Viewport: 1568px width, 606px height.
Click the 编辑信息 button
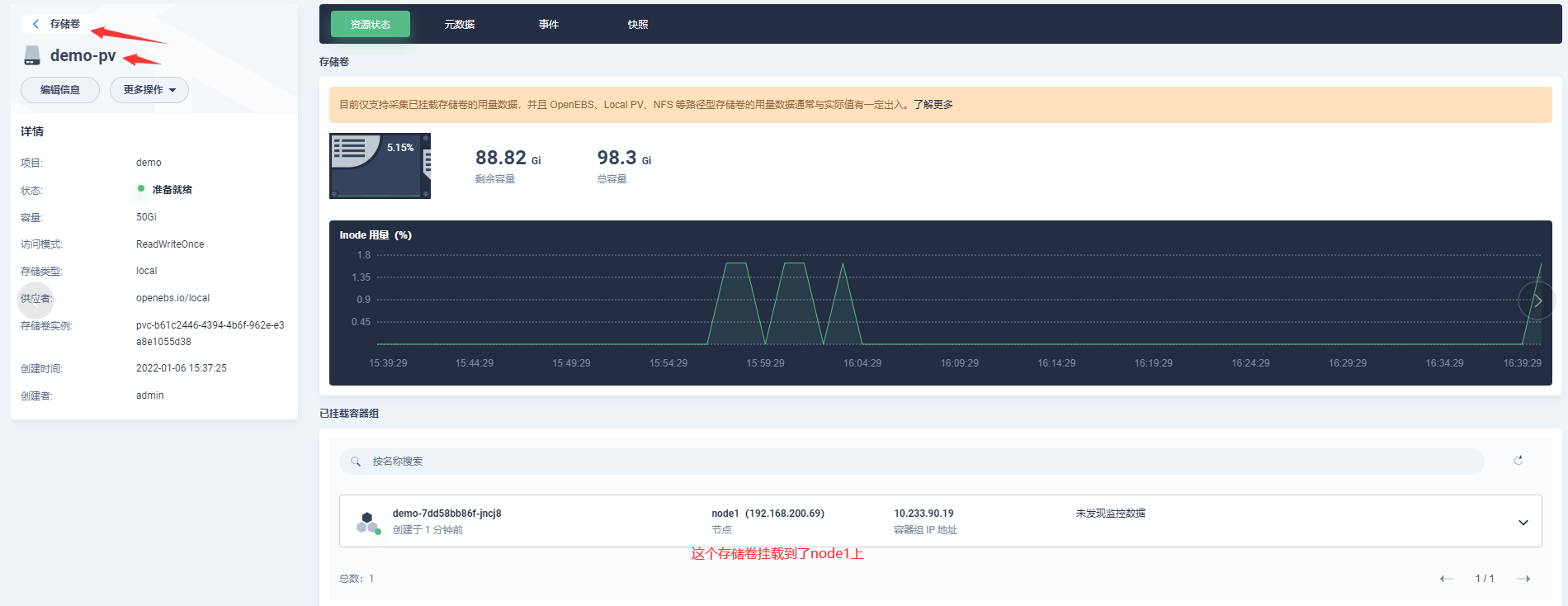pyautogui.click(x=60, y=90)
